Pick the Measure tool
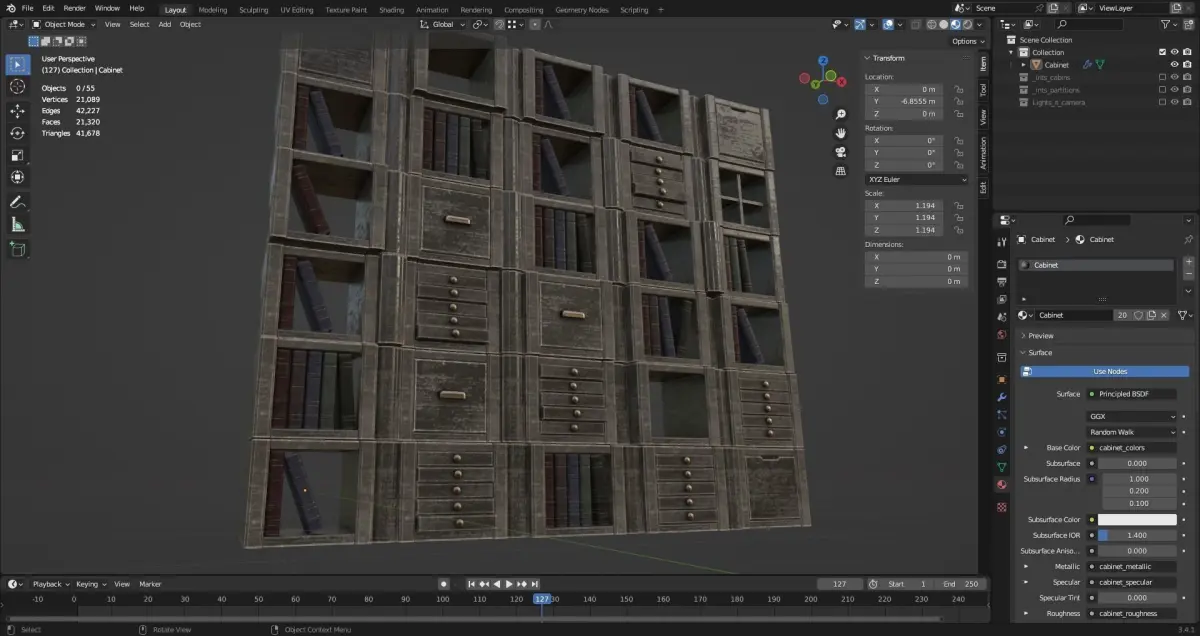This screenshot has width=1200, height=636. point(17,225)
